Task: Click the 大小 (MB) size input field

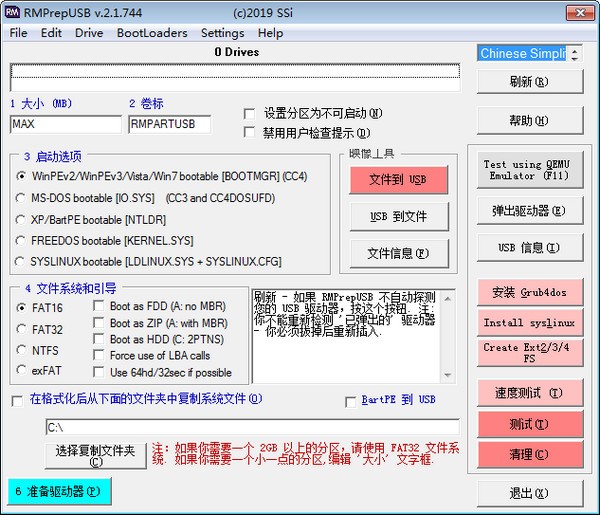Action: tap(65, 124)
